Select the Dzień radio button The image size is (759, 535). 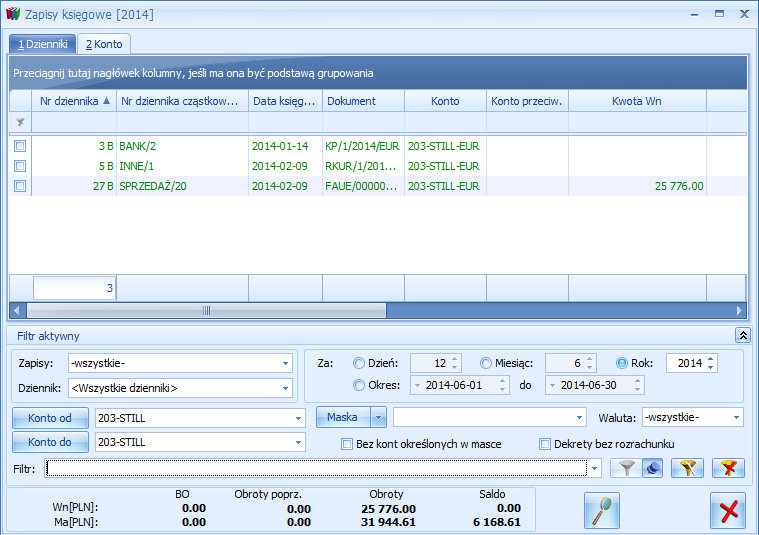359,363
